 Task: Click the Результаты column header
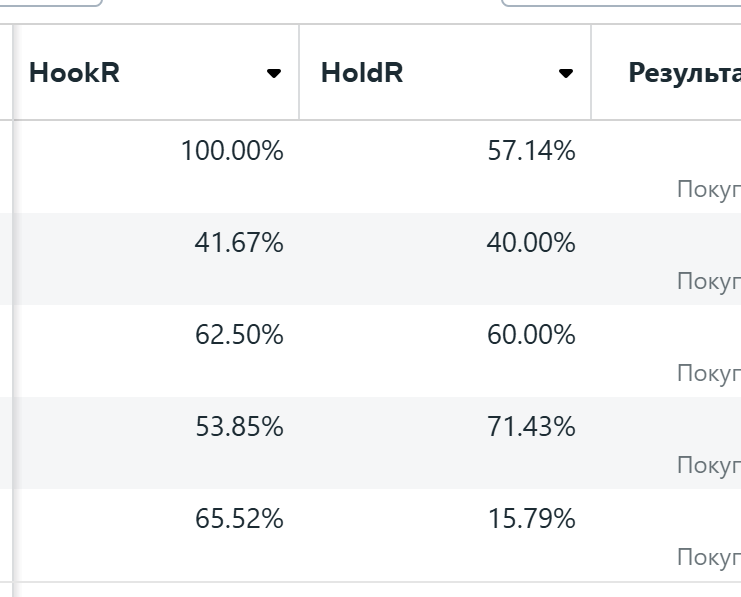(x=684, y=73)
